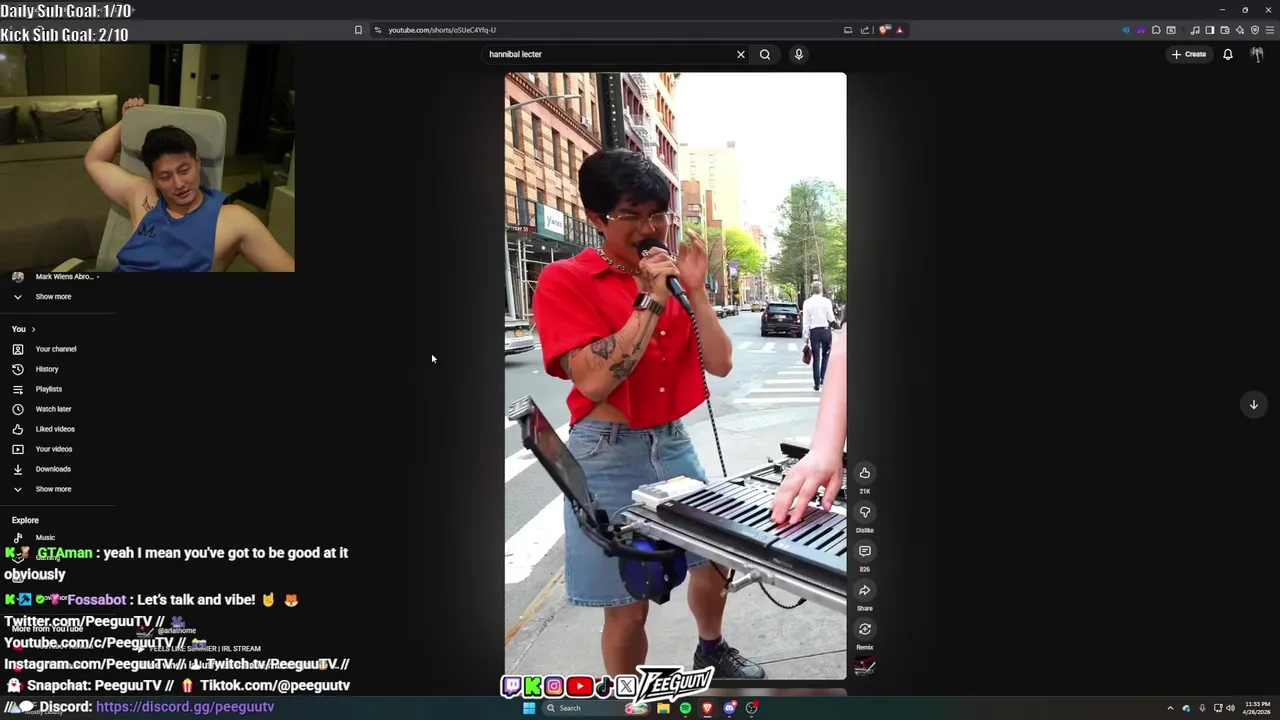Open Discord from the taskbar

tap(730, 708)
